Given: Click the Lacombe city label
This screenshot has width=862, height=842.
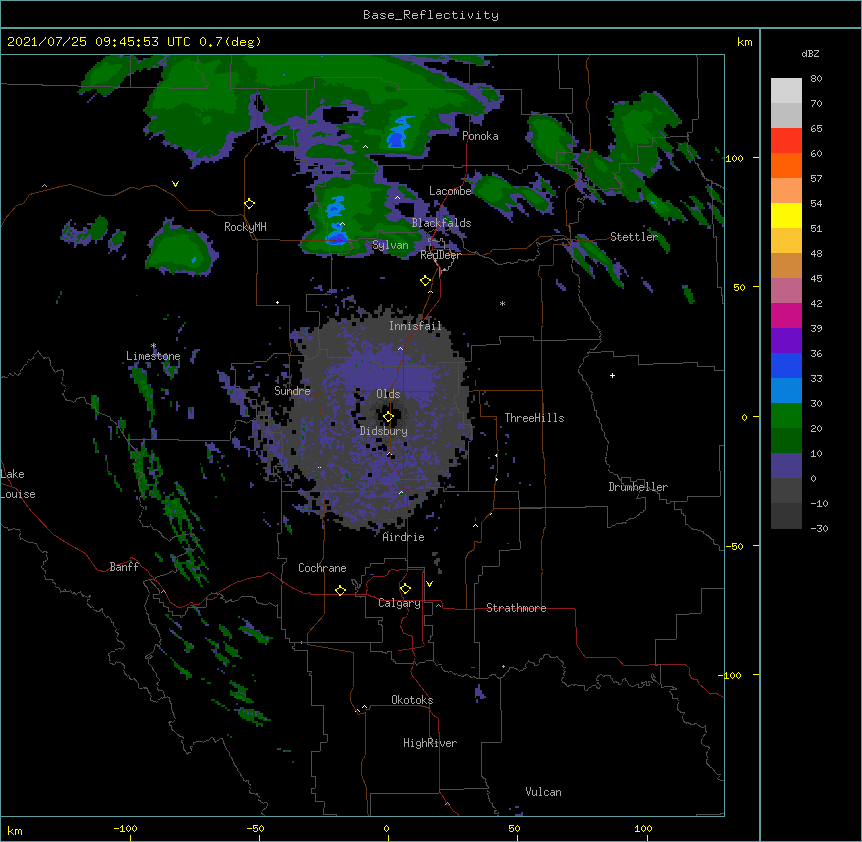Looking at the screenshot, I should point(450,191).
